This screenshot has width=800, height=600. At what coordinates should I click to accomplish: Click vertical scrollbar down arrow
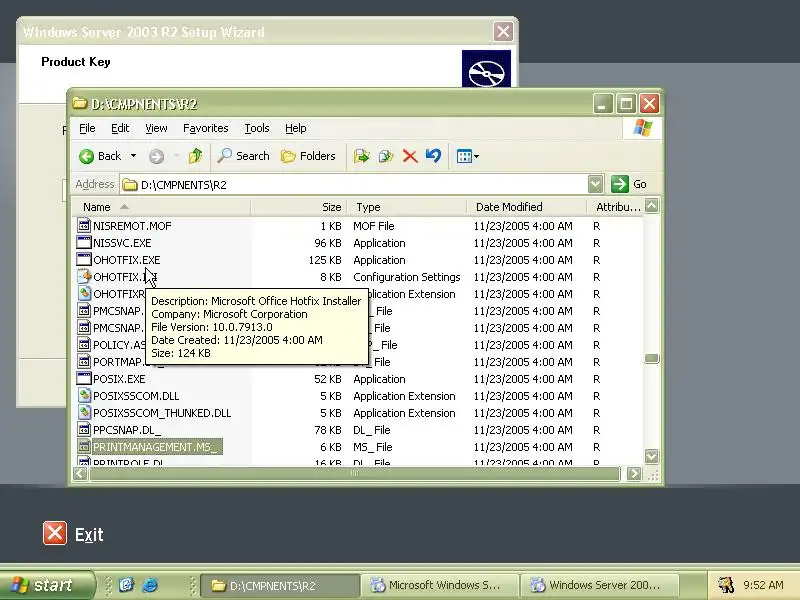(x=652, y=456)
